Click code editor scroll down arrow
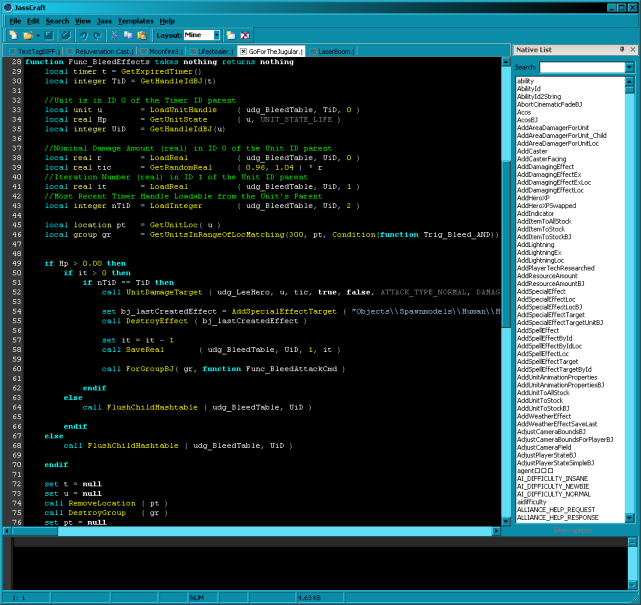This screenshot has width=641, height=605. click(506, 521)
